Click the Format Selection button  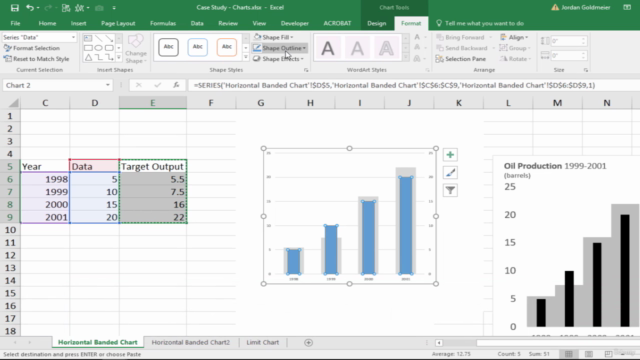pyautogui.click(x=31, y=48)
